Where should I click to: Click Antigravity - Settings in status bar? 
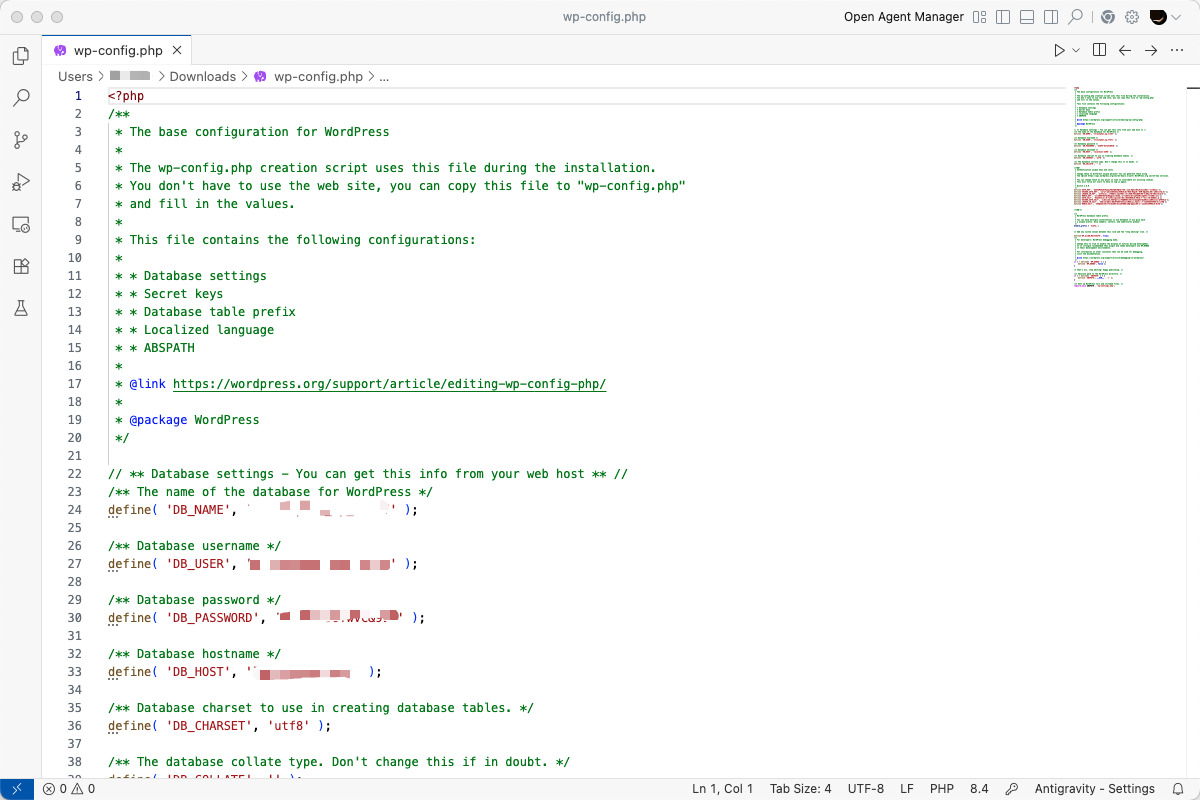click(1094, 789)
